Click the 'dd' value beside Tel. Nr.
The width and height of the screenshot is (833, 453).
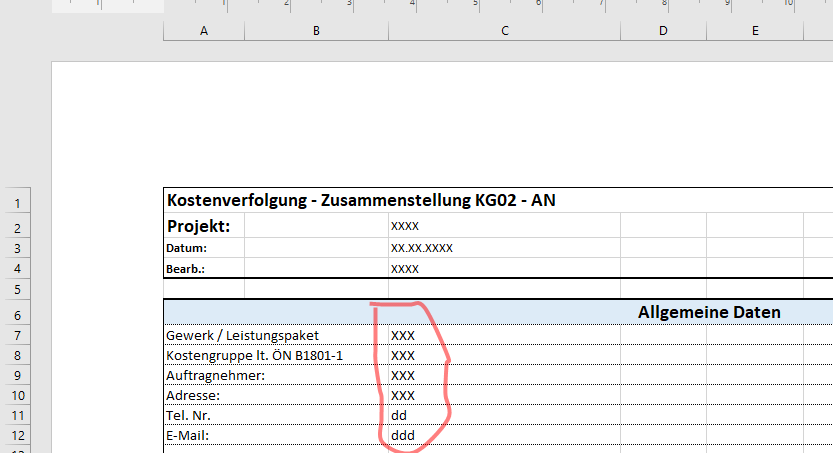(x=399, y=415)
